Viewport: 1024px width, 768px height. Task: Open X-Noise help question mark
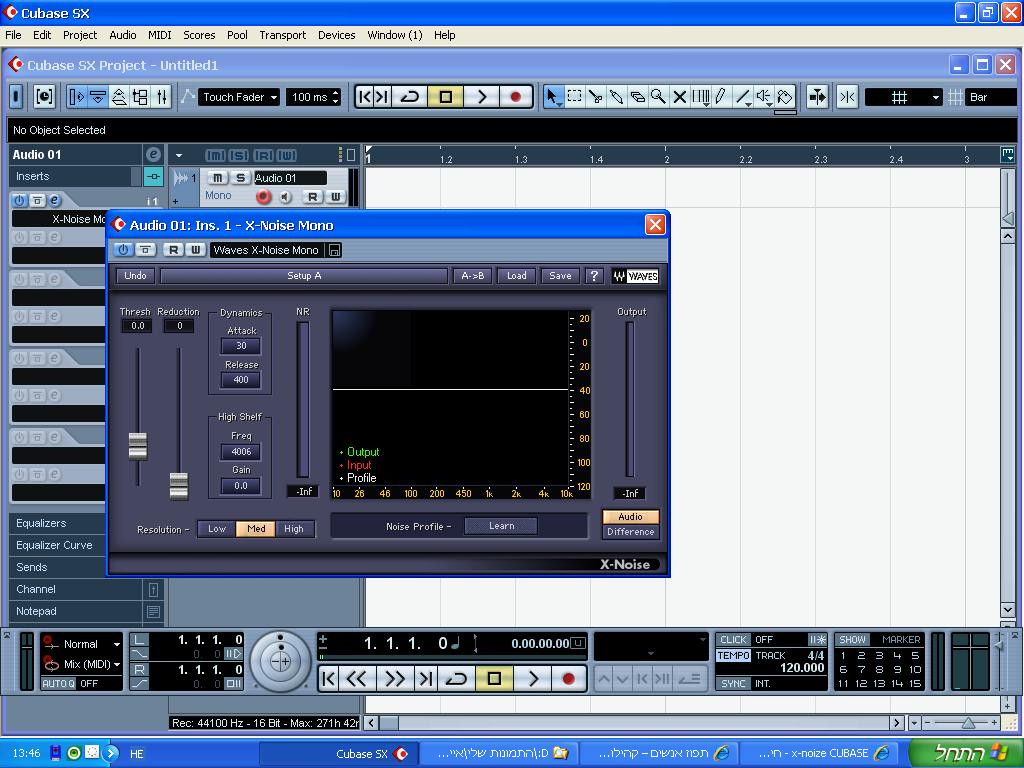pos(594,276)
